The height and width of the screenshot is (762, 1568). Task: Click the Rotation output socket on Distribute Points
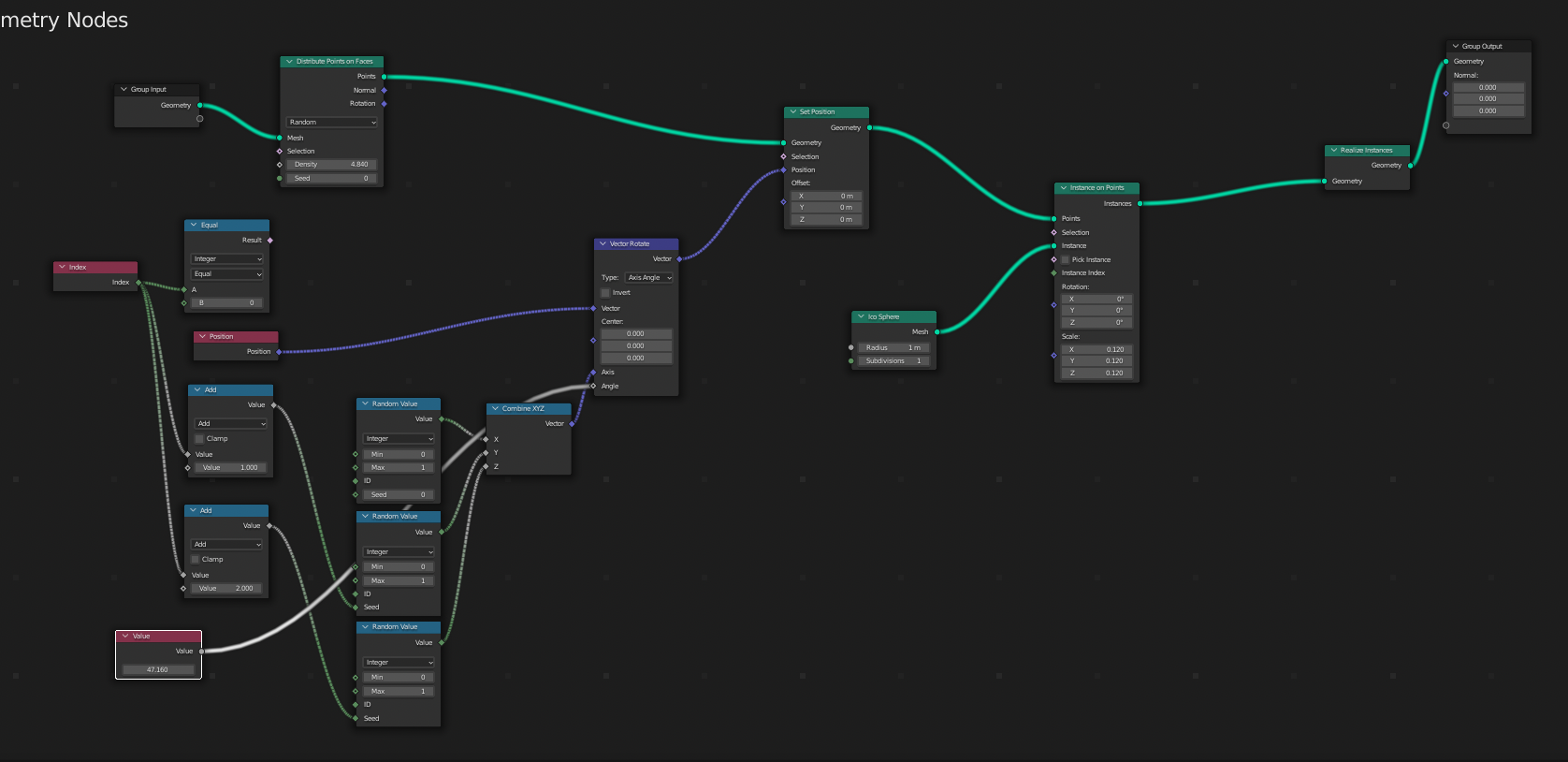coord(385,104)
